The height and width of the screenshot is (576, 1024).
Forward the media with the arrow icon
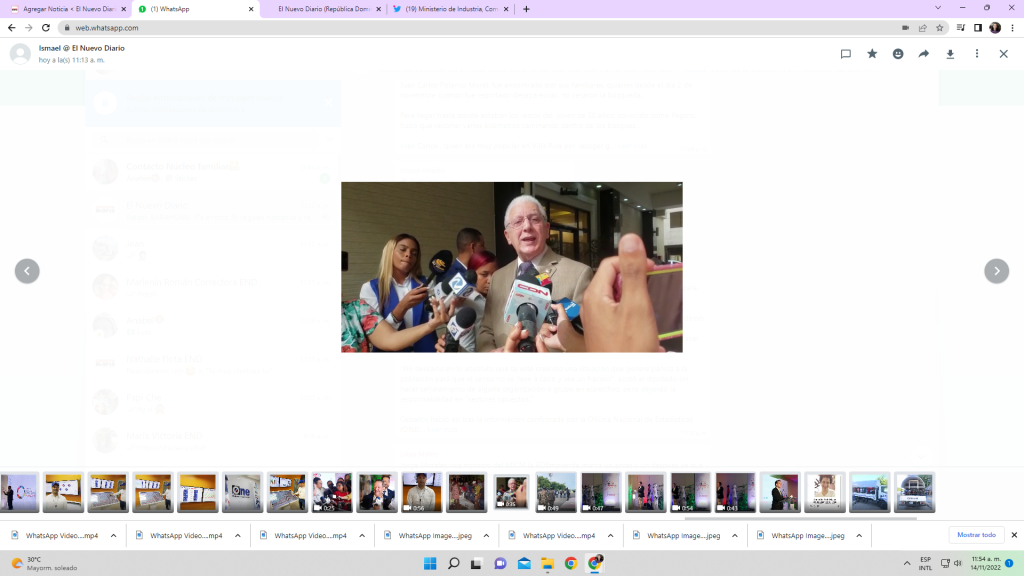(924, 54)
